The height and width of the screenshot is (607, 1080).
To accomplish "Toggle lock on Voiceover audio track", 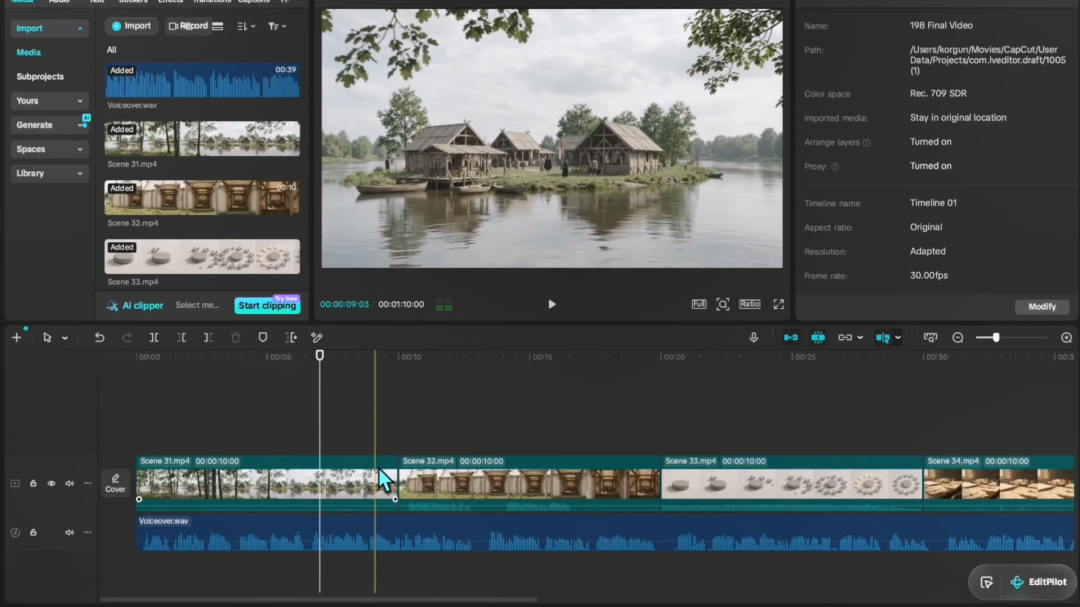I will coord(33,533).
